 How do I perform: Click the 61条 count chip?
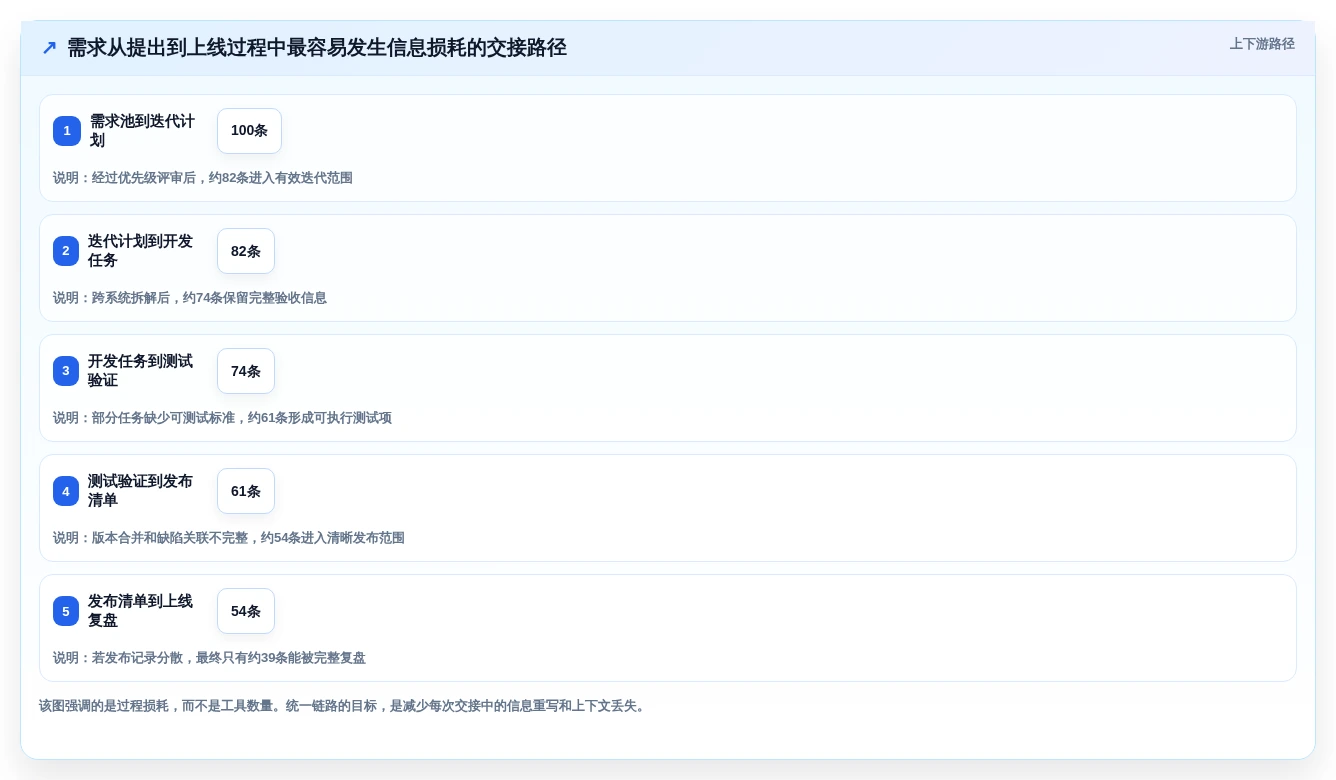click(246, 491)
